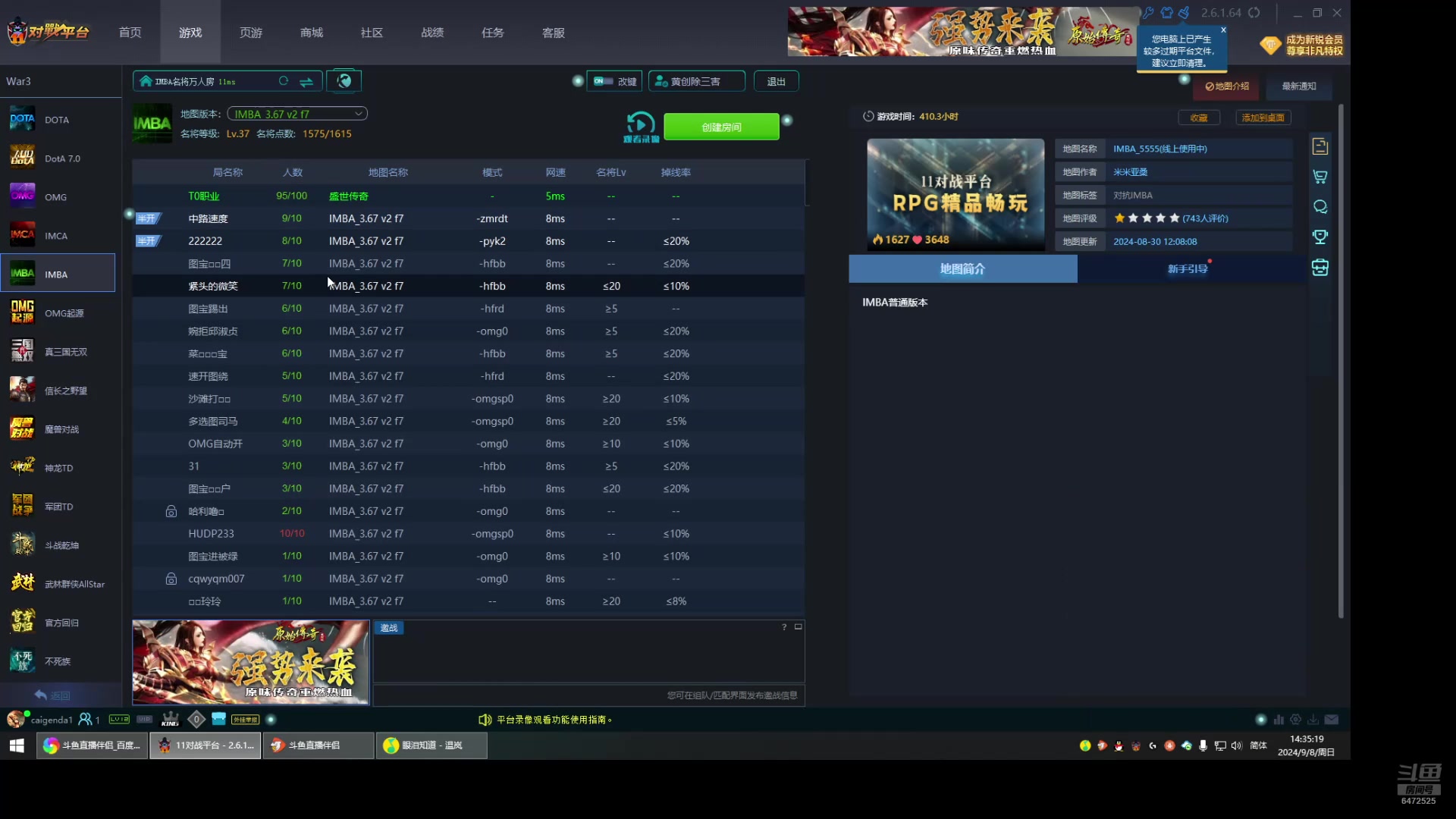
Task: Select 官方回归 in the game sidebar
Action: pos(58,623)
